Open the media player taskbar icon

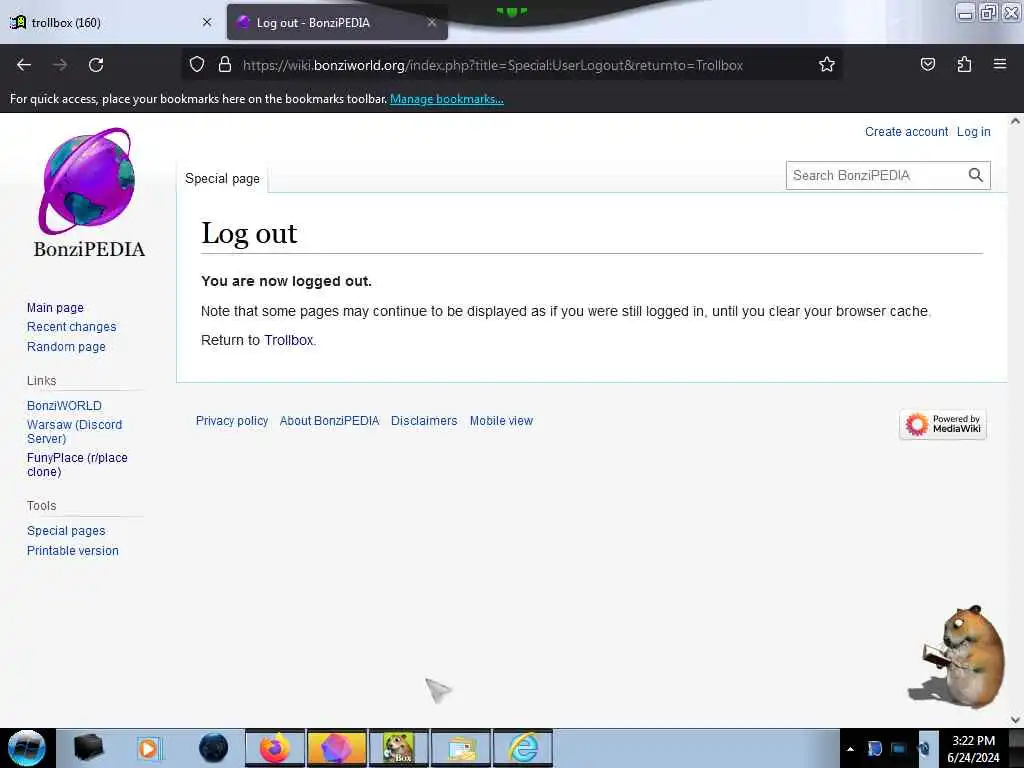(x=148, y=748)
